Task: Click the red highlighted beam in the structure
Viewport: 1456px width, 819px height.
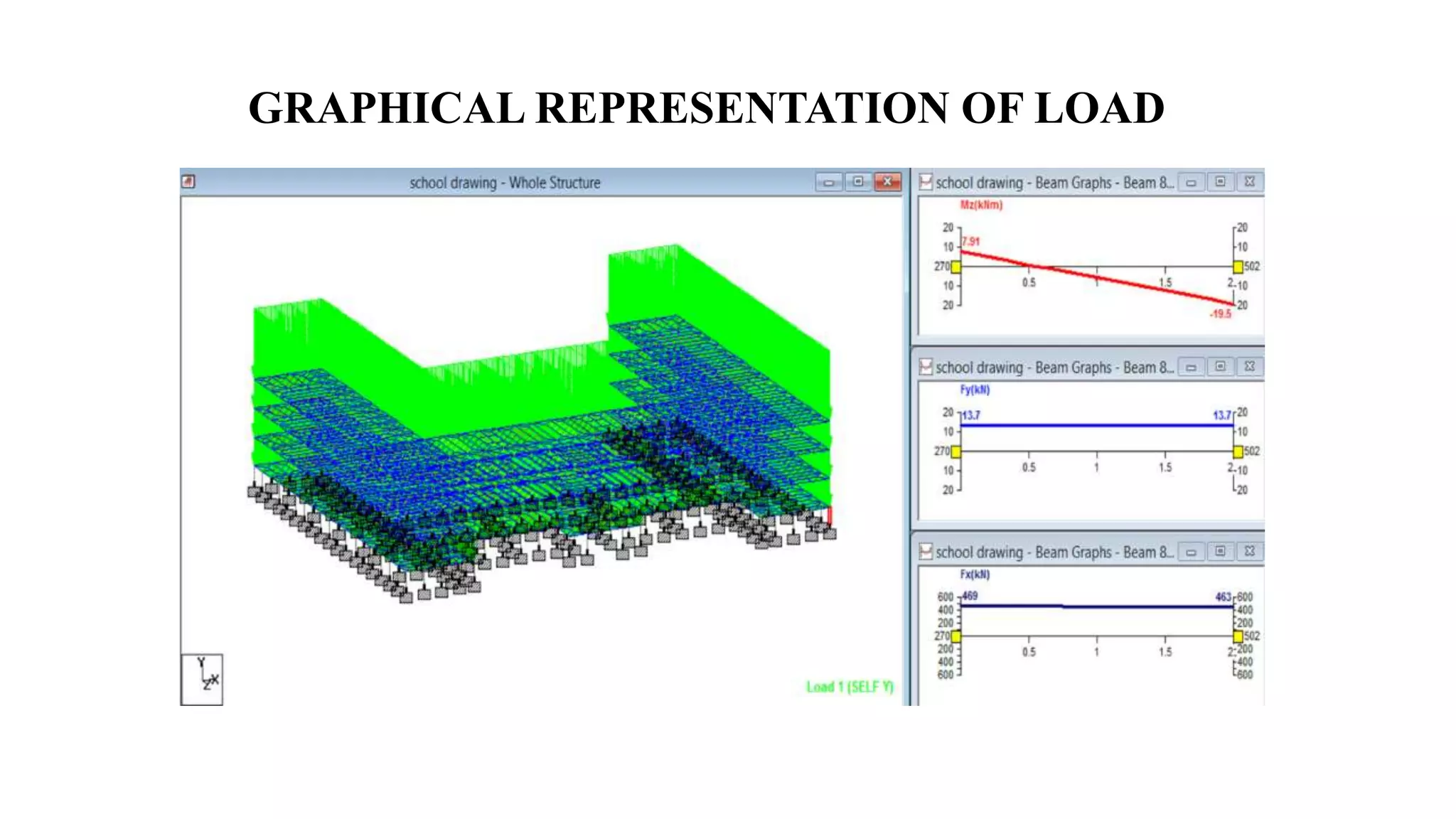Action: [x=829, y=515]
